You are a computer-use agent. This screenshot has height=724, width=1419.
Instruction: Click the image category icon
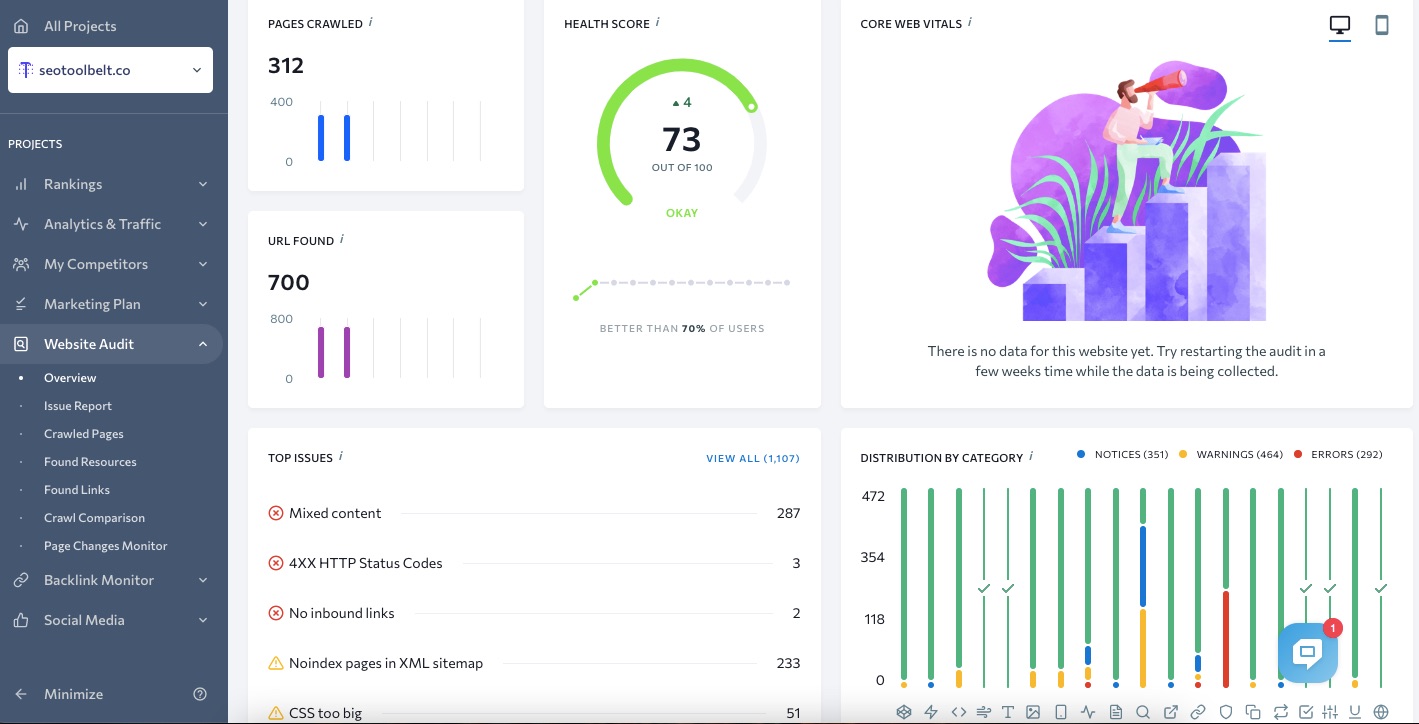tap(1033, 712)
